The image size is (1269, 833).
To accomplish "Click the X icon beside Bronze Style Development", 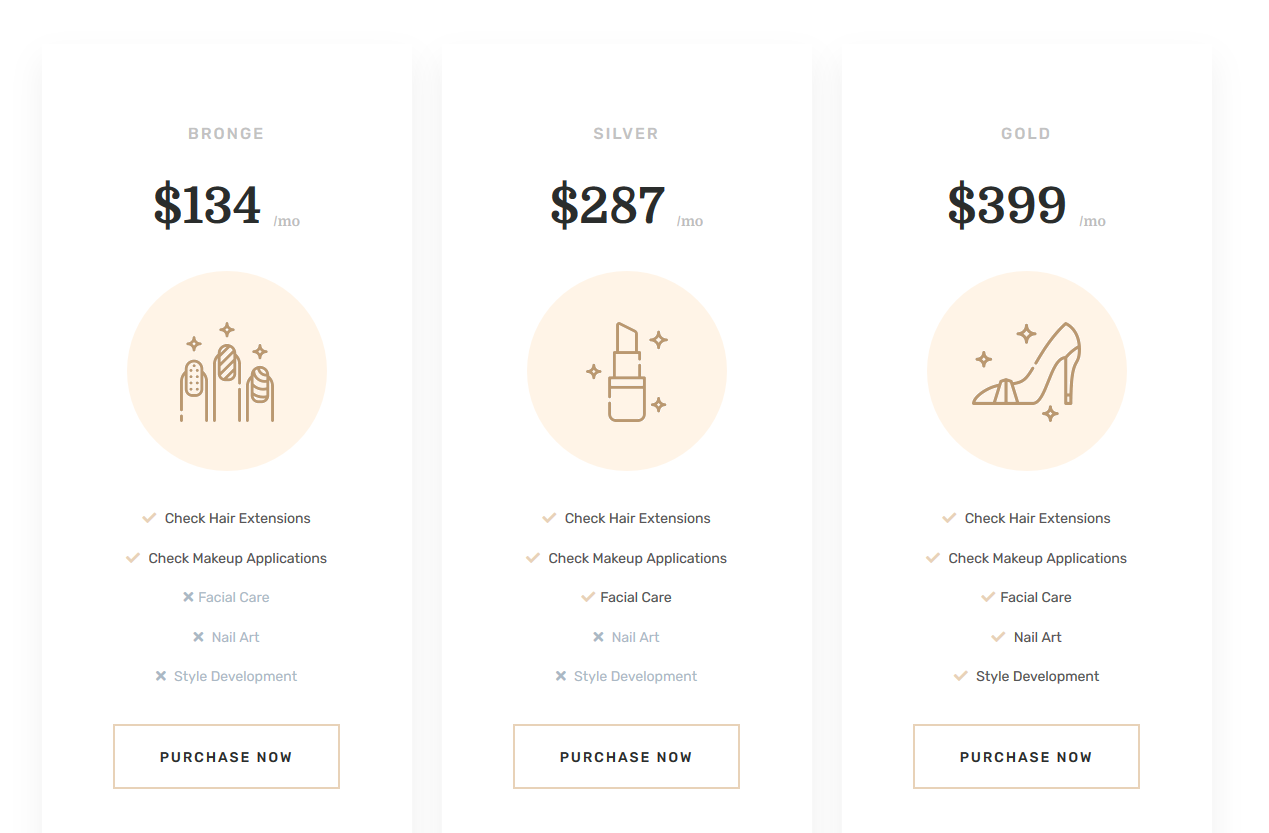I will (x=160, y=676).
